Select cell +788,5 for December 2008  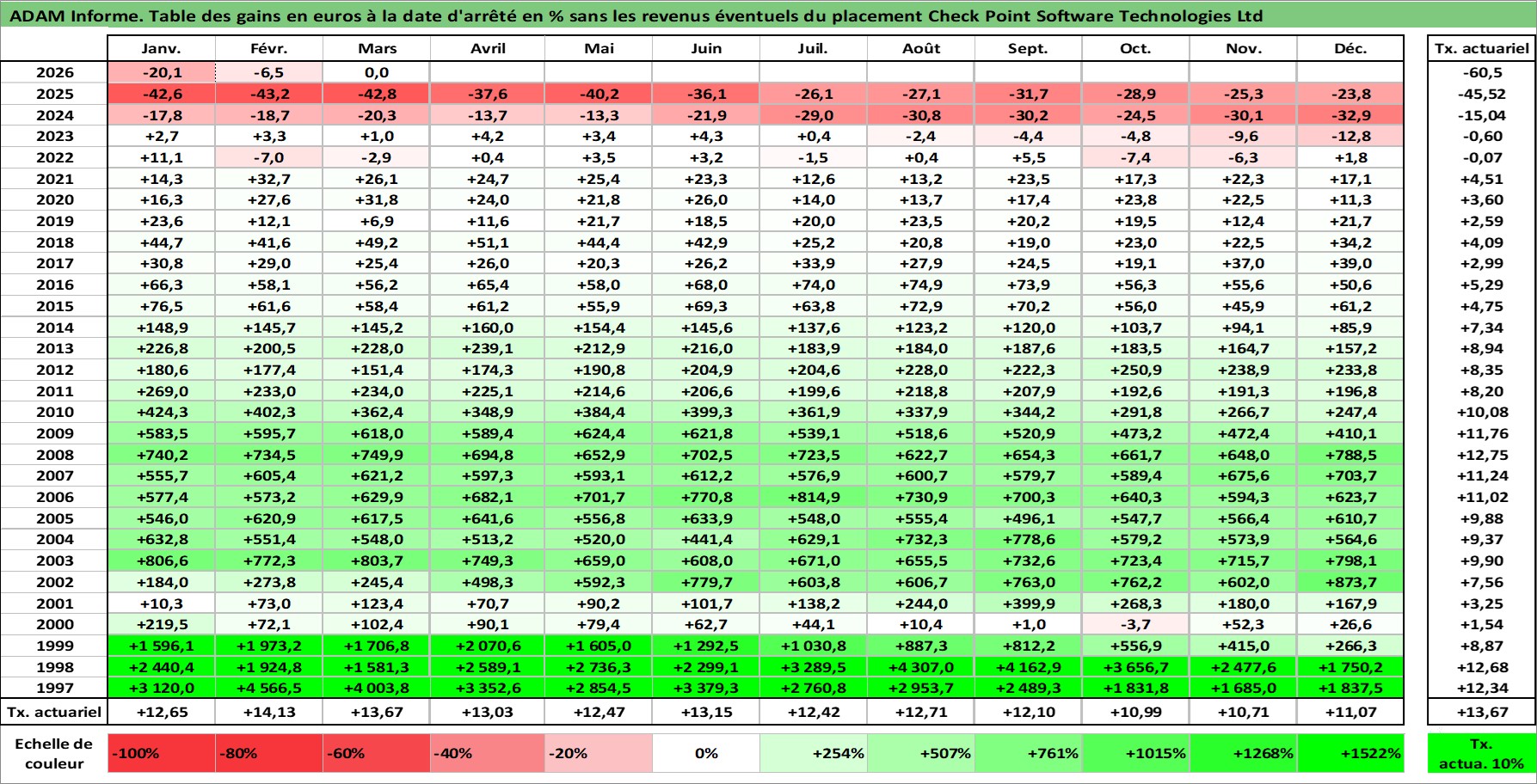pos(1350,455)
